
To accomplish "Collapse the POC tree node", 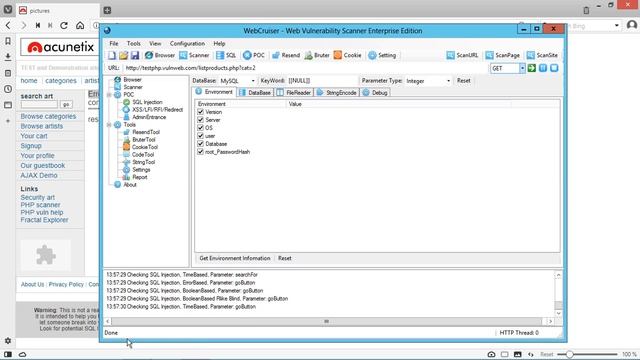I will tap(109, 95).
